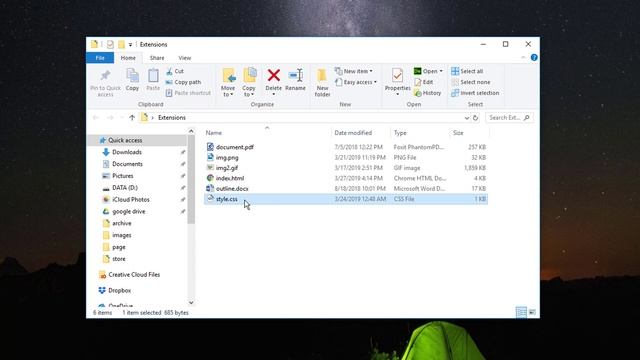Switch to the Share ribbon tab

[157, 58]
